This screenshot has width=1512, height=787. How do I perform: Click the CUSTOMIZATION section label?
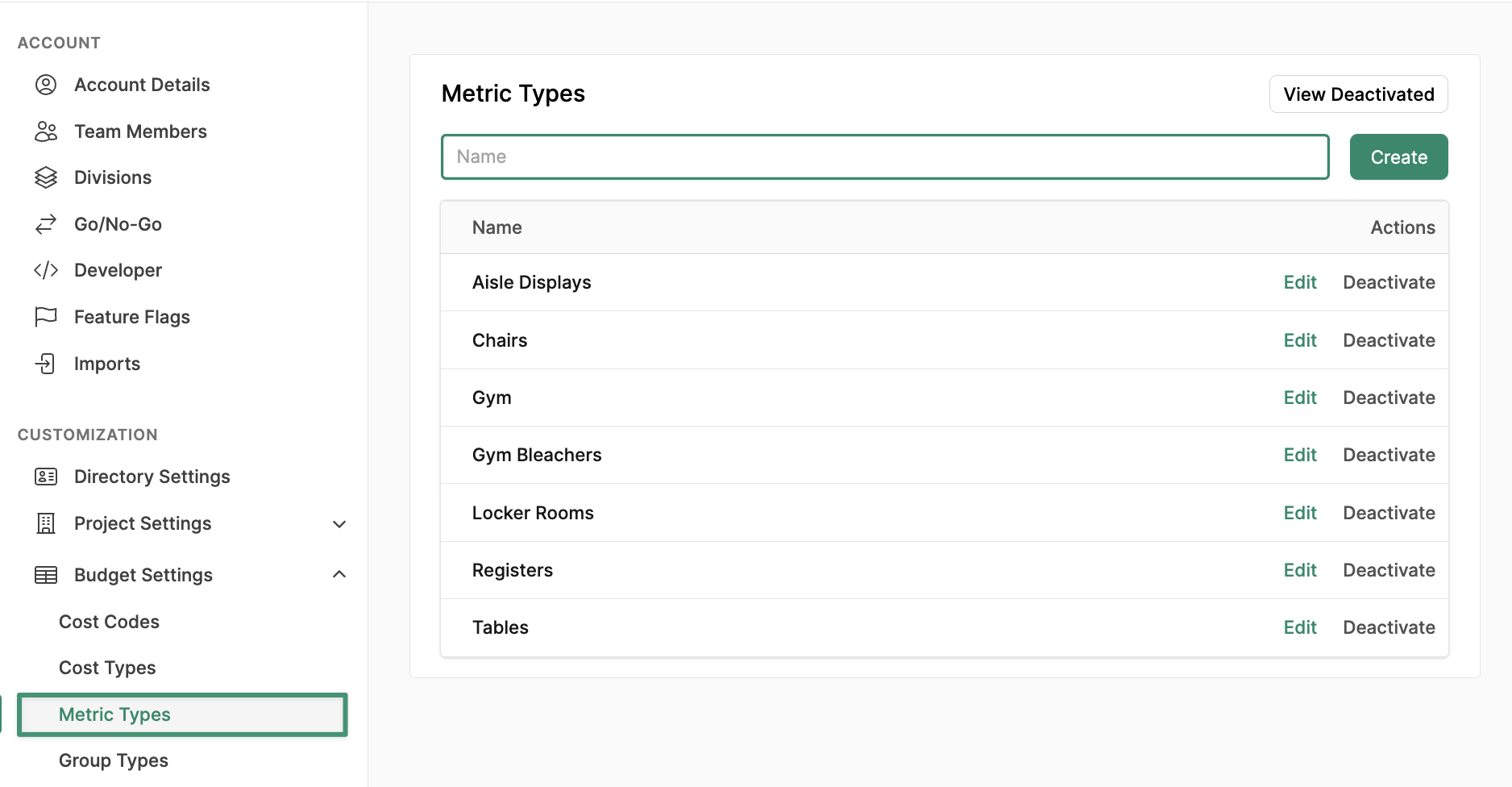point(88,435)
